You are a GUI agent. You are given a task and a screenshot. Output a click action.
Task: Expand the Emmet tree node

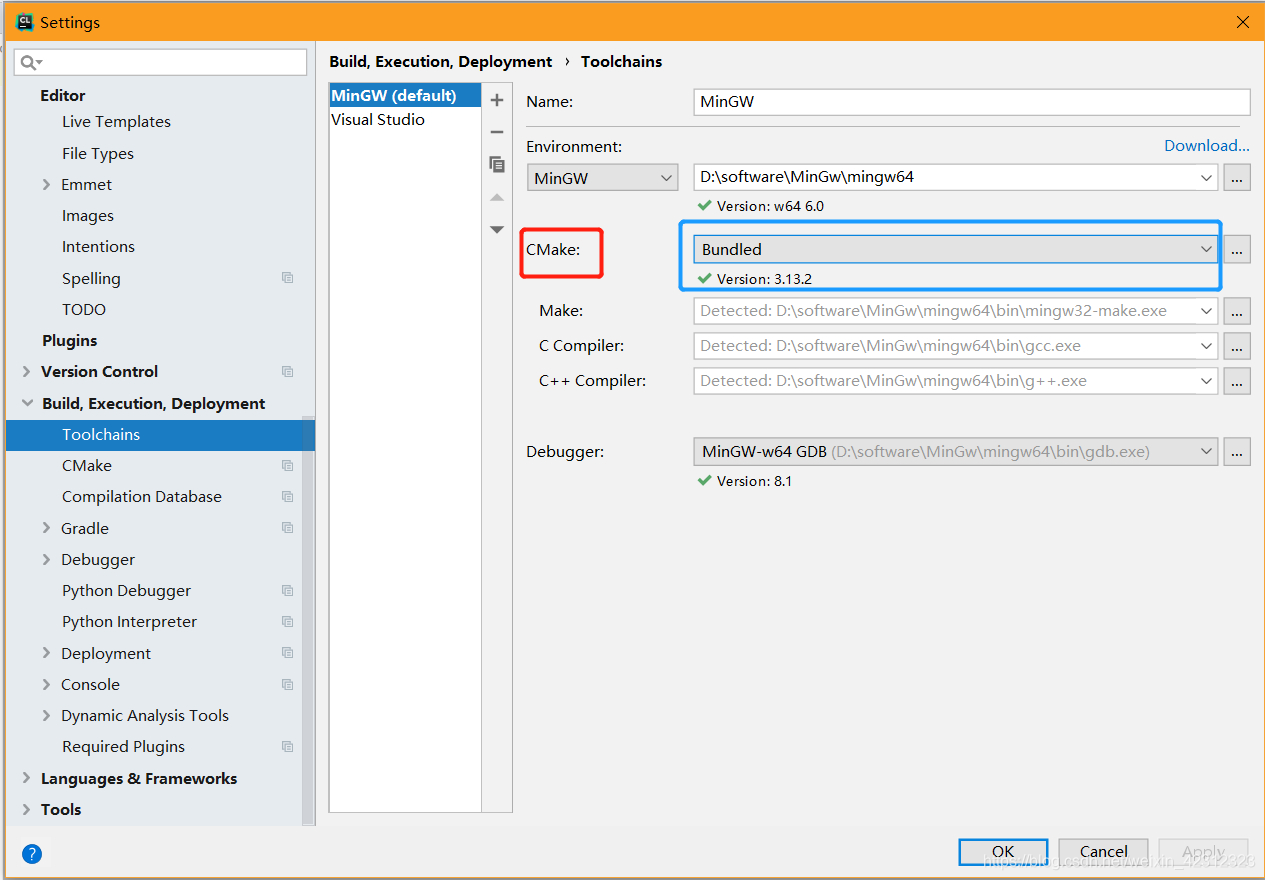point(46,184)
